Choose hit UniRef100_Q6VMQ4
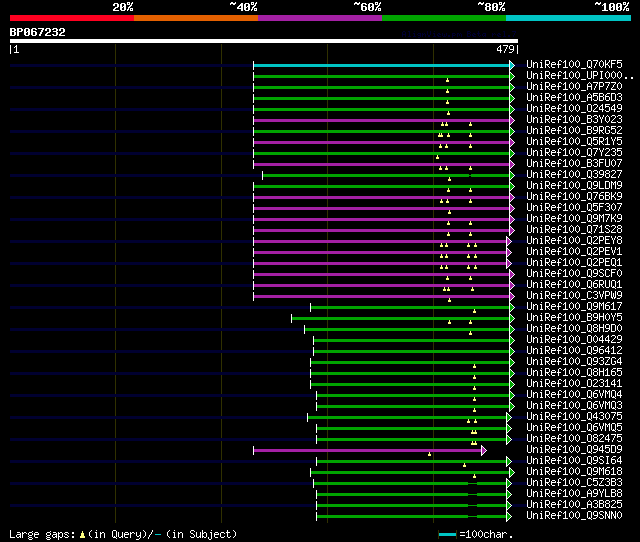The image size is (640, 542). [574, 395]
